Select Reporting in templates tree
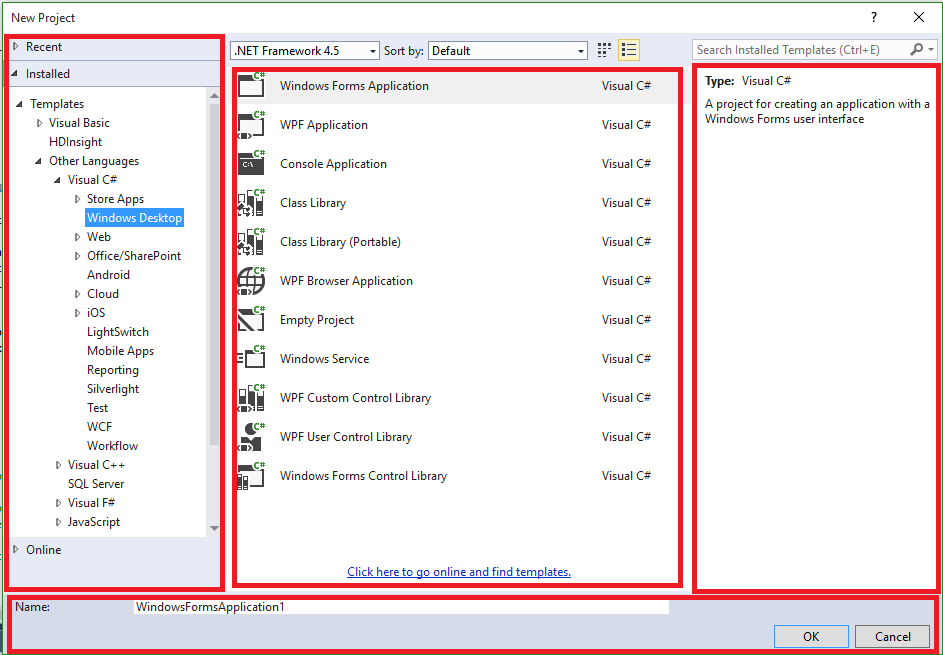This screenshot has width=943, height=655. (x=112, y=370)
